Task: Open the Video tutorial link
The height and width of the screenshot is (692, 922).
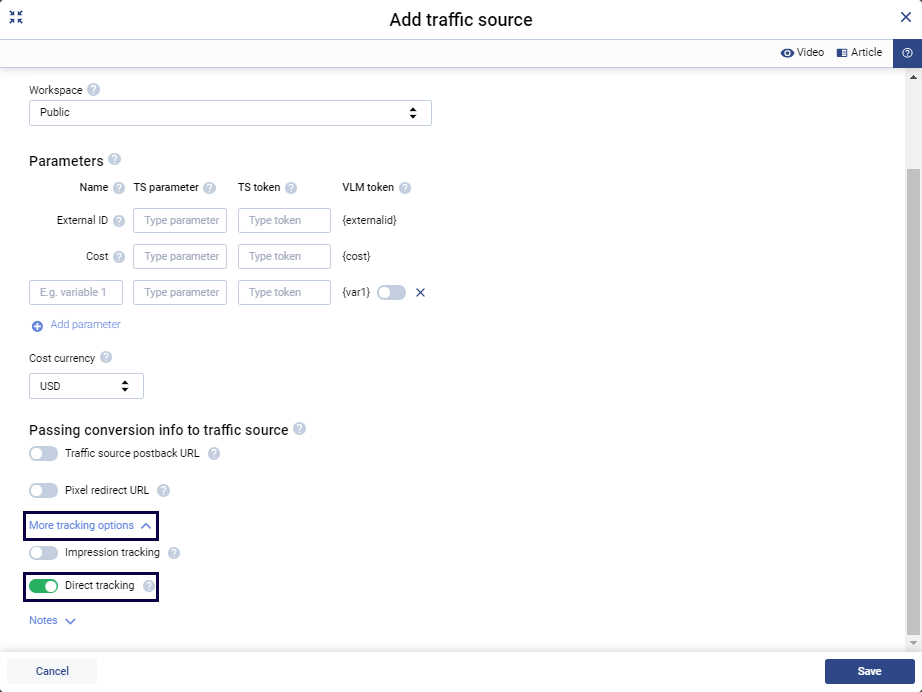Action: (802, 53)
